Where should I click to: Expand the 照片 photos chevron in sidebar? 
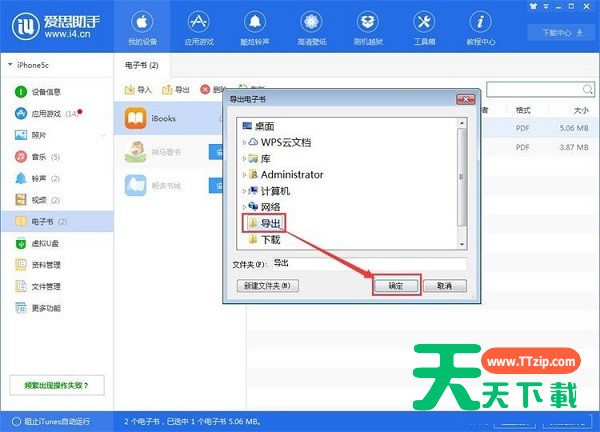tap(103, 135)
